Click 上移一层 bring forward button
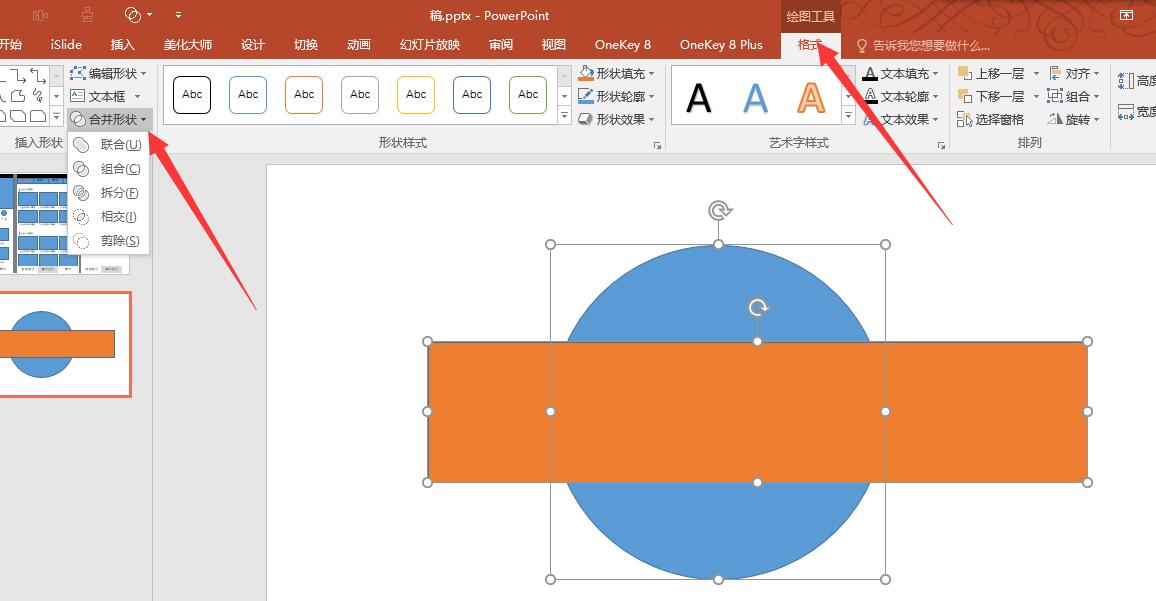1156x601 pixels. click(991, 74)
